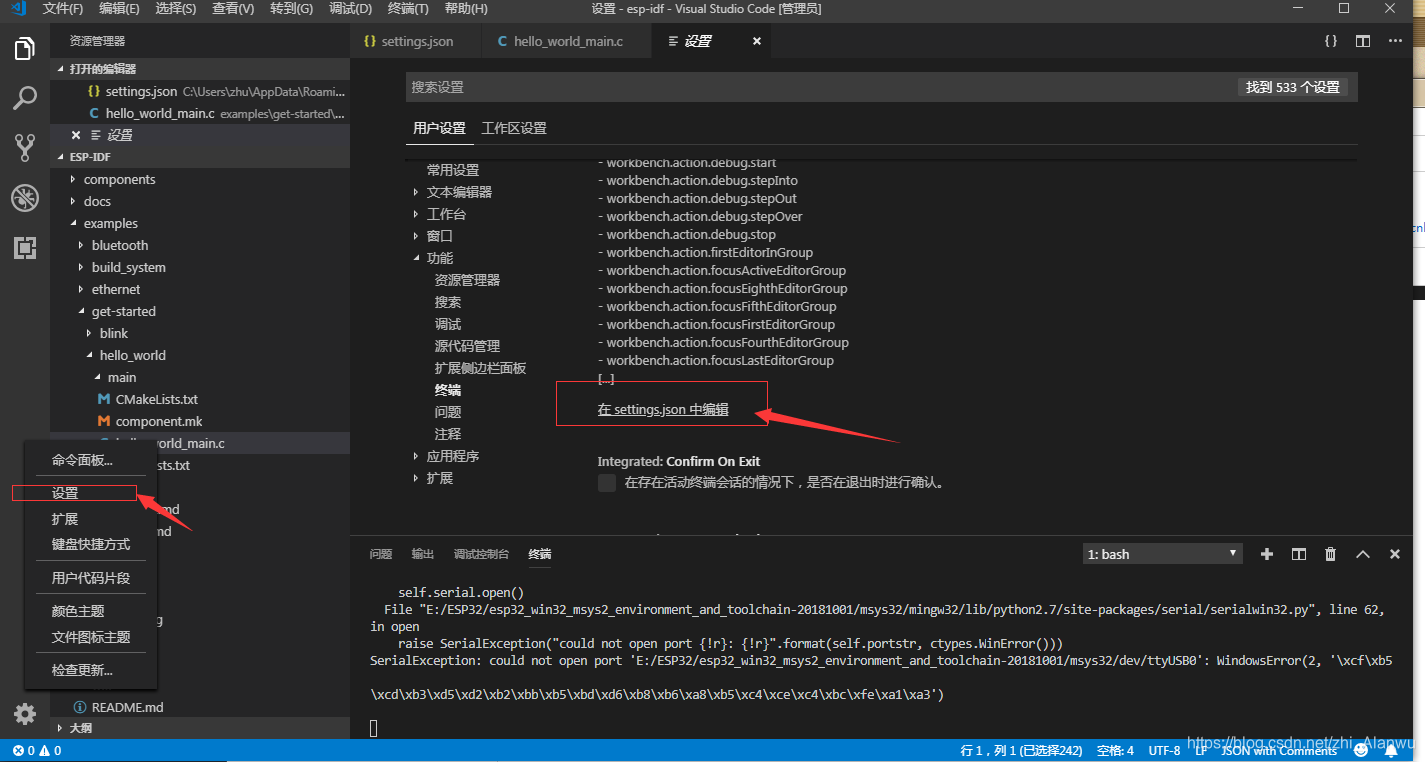Split the editor with the layout icon
The image size is (1425, 762).
tap(1363, 41)
